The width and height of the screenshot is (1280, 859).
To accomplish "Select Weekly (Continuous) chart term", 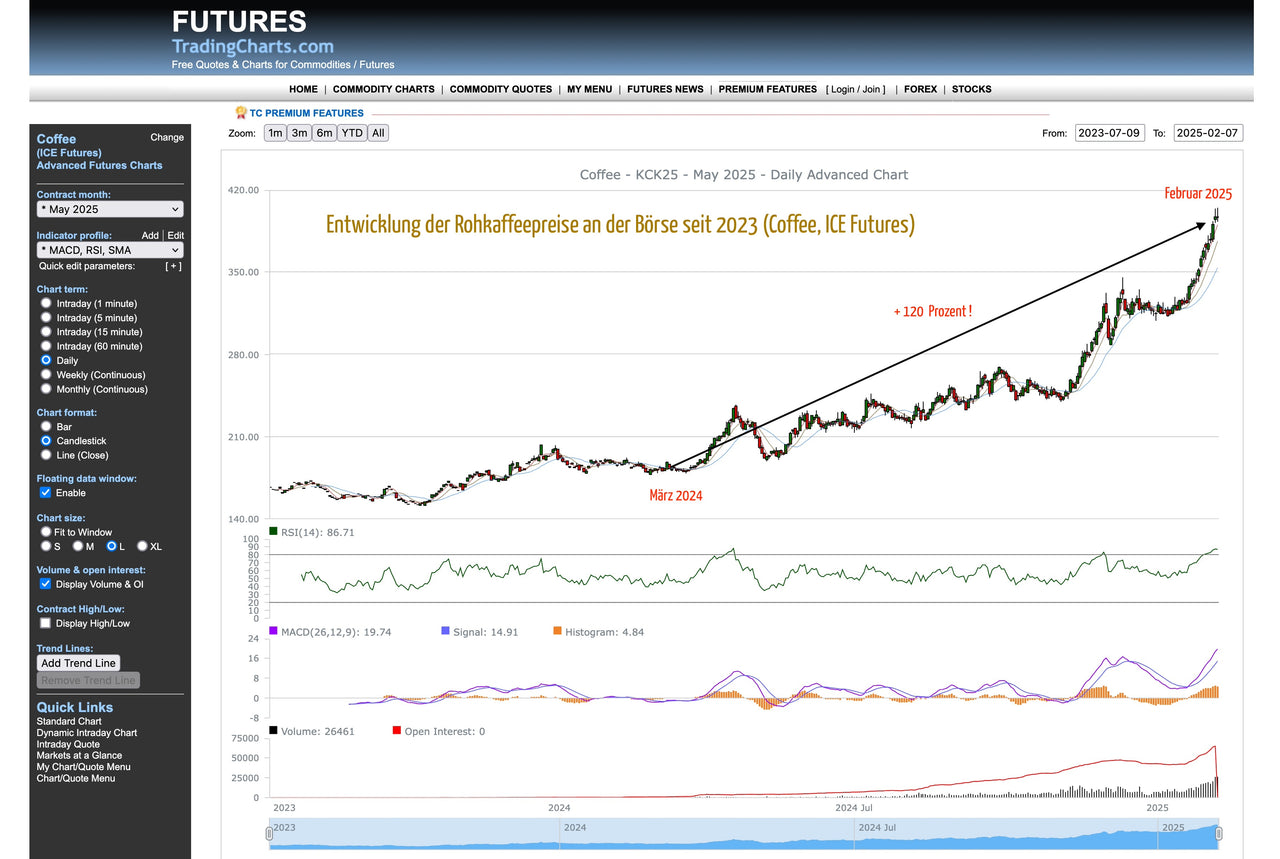I will (x=46, y=375).
